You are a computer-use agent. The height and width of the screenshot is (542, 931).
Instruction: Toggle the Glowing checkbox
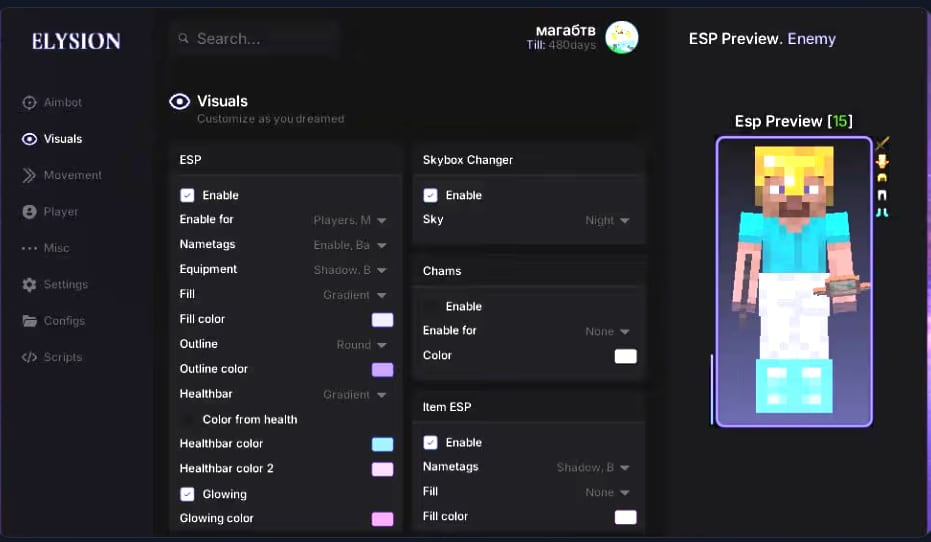187,494
